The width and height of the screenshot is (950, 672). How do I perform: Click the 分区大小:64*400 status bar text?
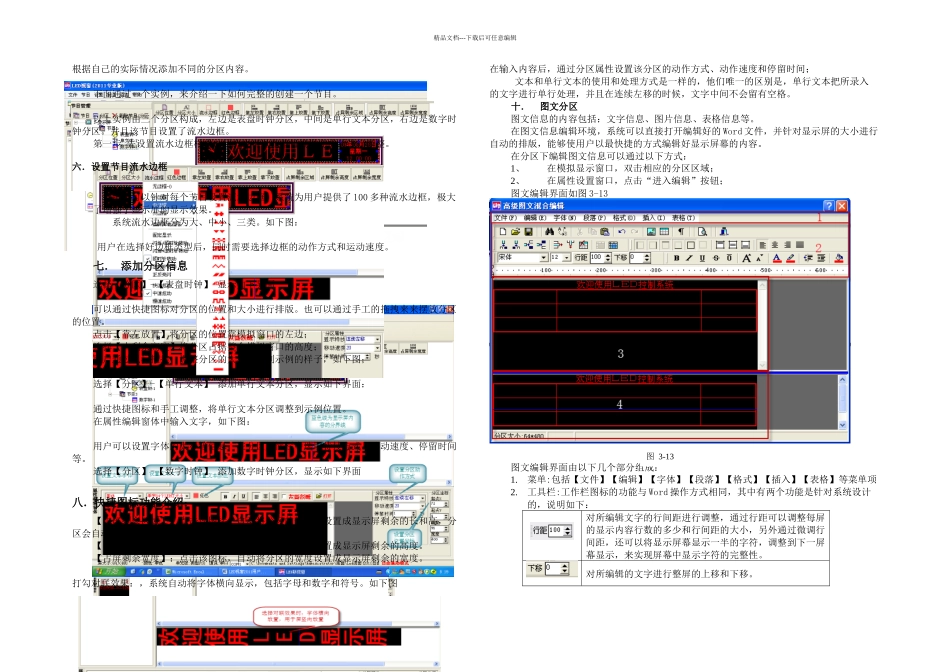coord(519,435)
